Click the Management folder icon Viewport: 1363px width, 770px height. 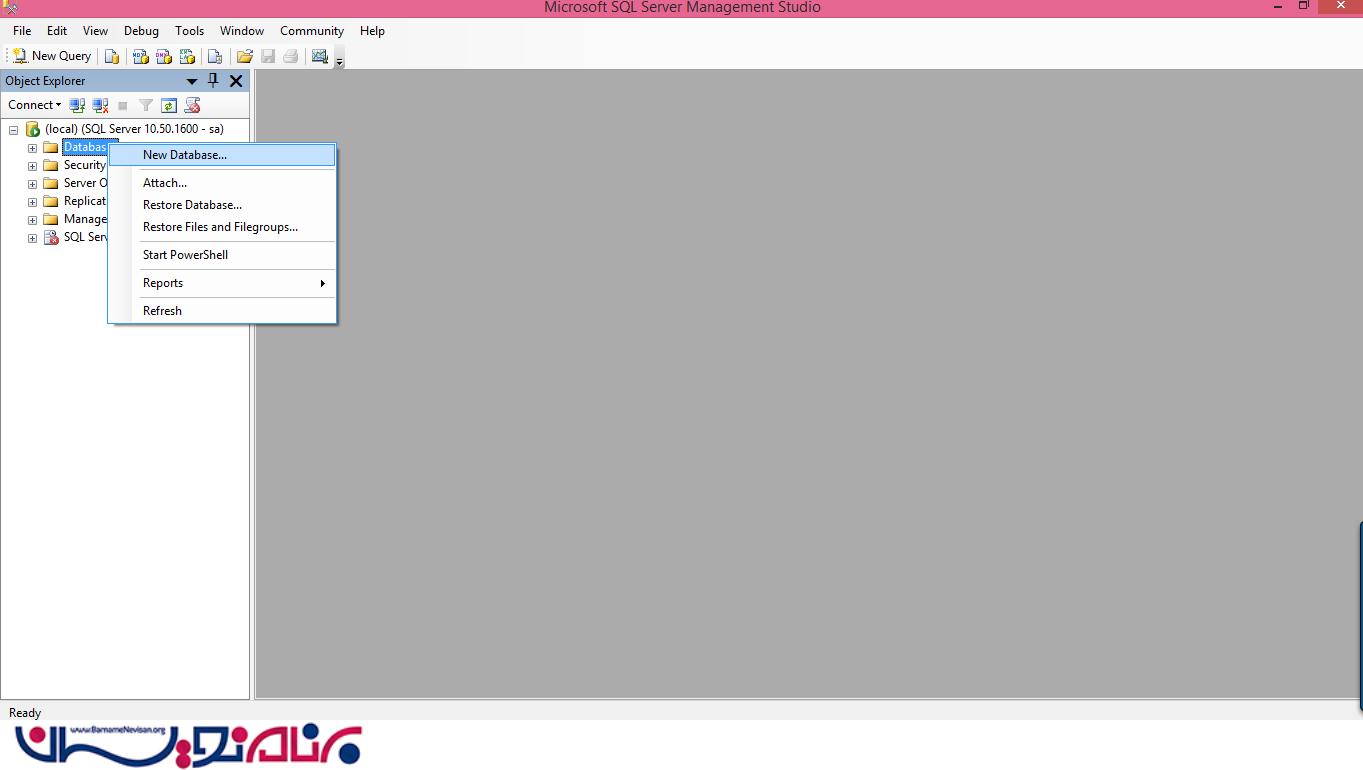pyautogui.click(x=51, y=219)
